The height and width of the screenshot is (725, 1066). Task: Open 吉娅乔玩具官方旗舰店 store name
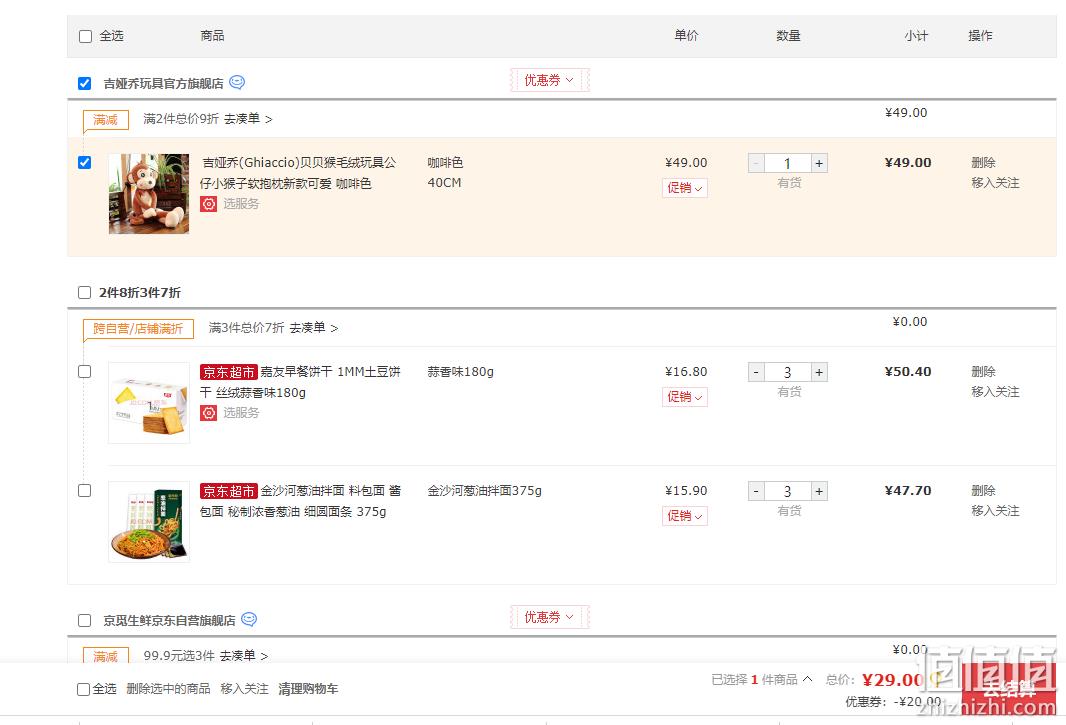(x=163, y=84)
